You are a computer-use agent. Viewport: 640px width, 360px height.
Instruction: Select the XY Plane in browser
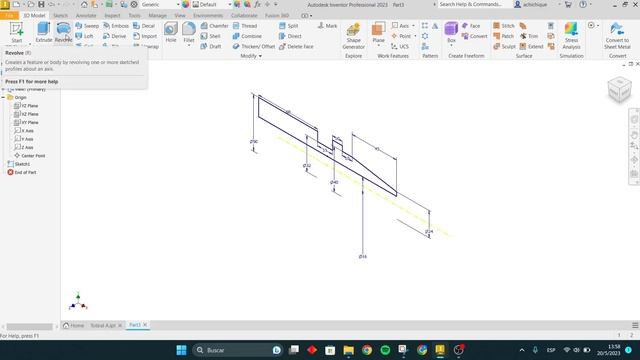click(27, 122)
